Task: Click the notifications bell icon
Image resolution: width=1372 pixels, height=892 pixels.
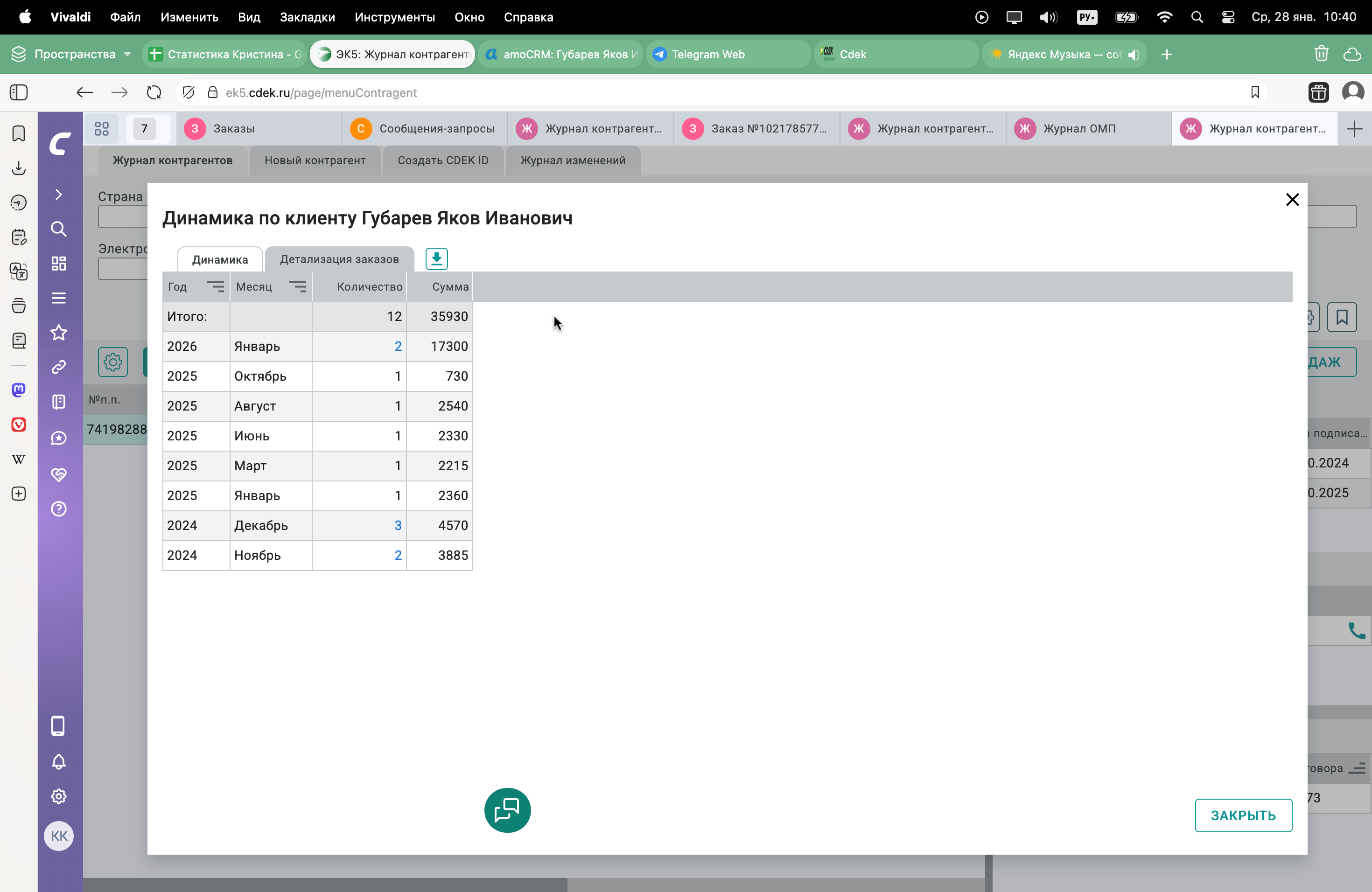Action: click(59, 762)
